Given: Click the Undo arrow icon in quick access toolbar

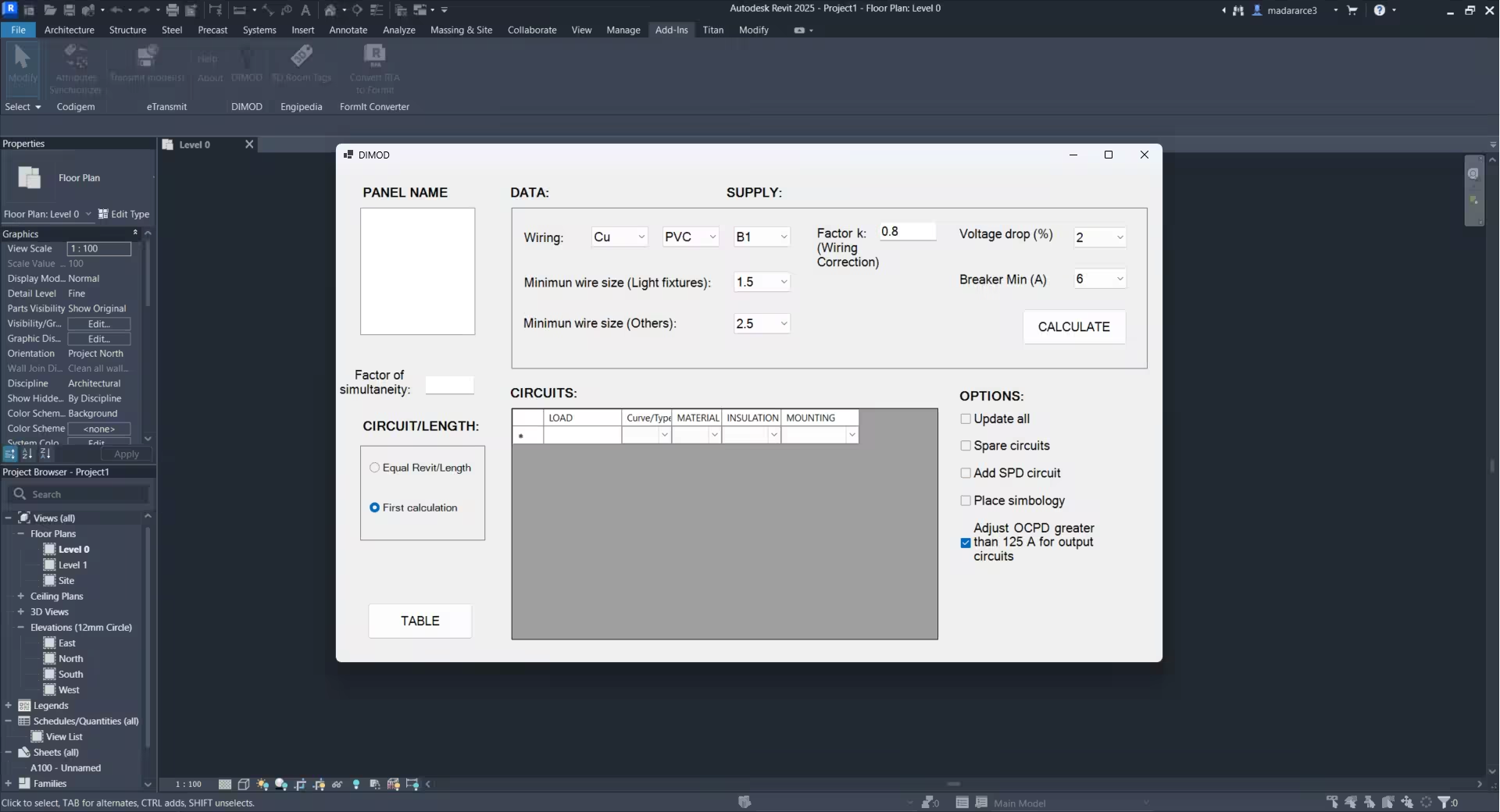Looking at the screenshot, I should [116, 10].
